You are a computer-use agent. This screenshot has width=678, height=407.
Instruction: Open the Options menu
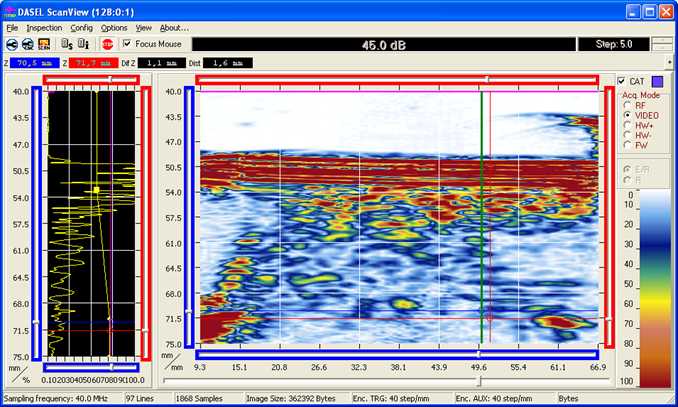point(114,28)
